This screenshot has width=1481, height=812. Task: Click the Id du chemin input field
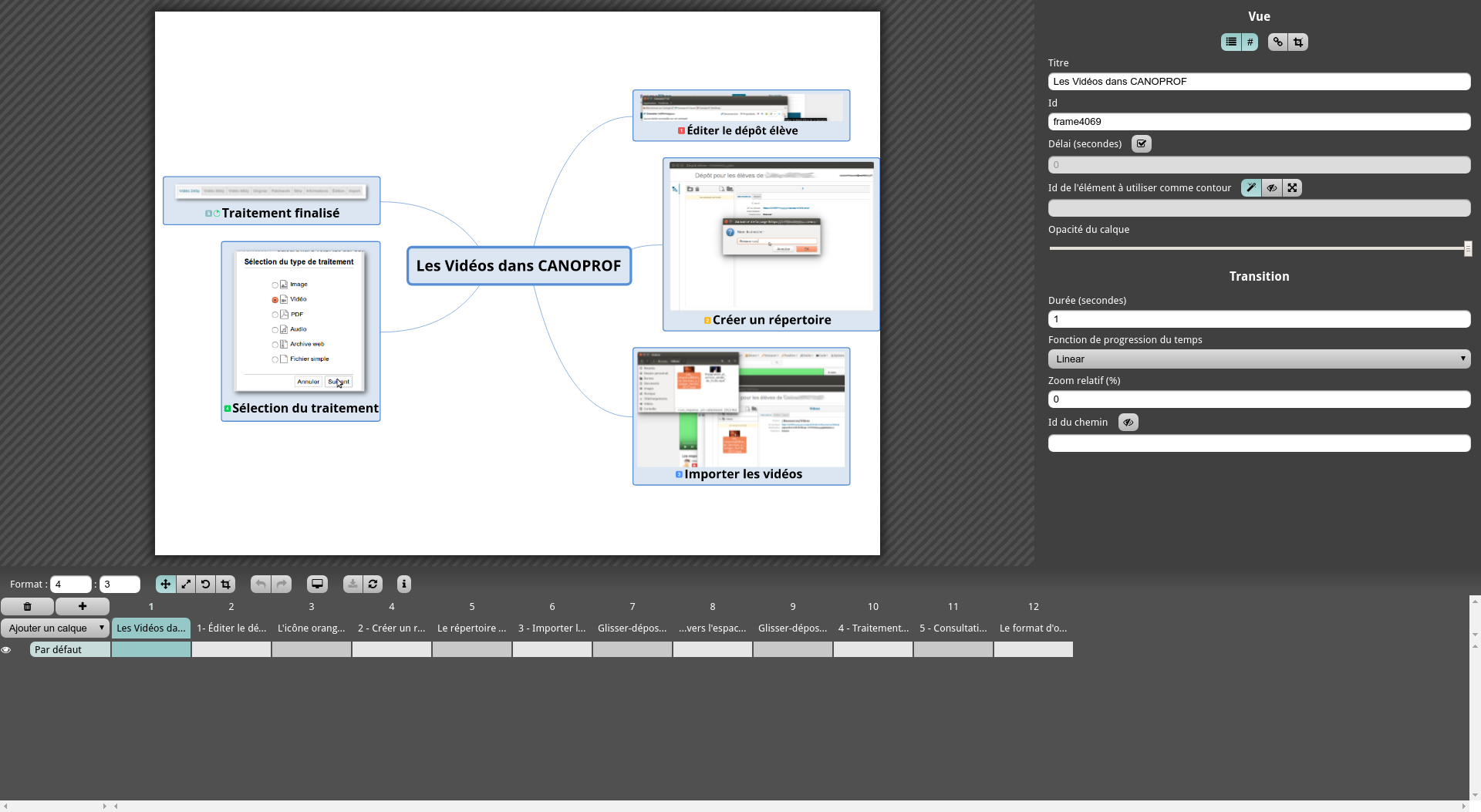[1259, 443]
